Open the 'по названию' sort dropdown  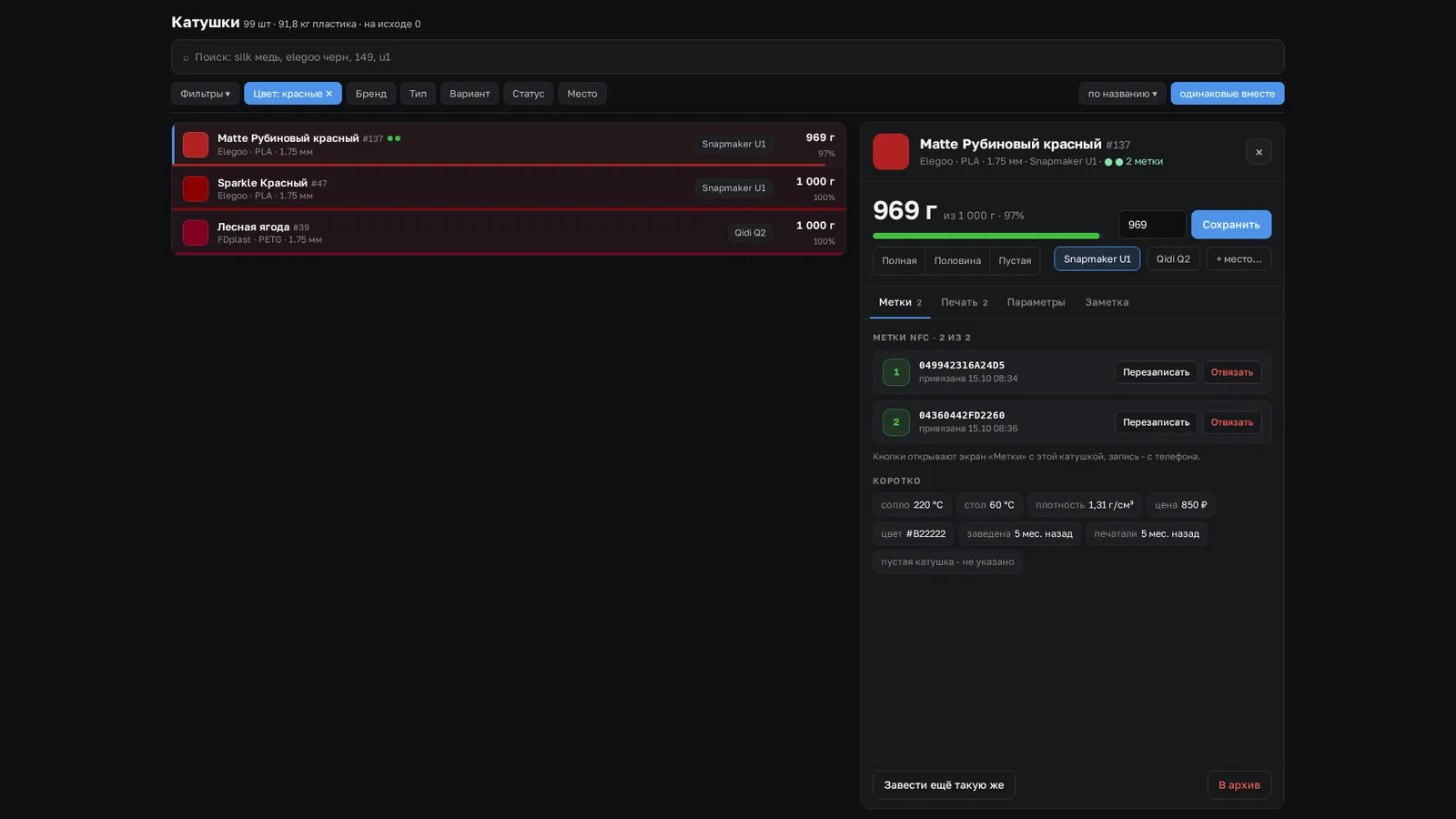(x=1122, y=94)
